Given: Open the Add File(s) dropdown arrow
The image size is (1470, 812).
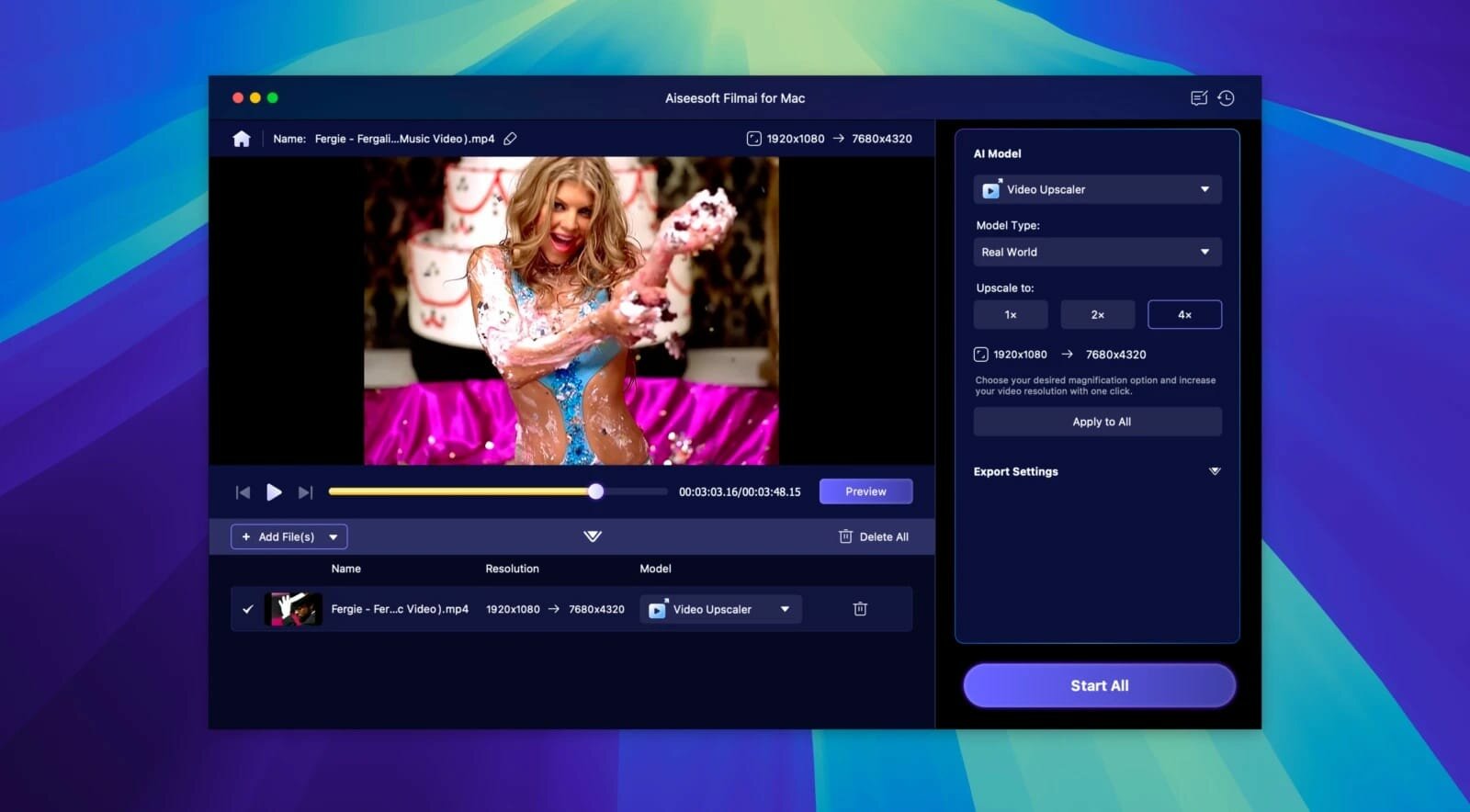Looking at the screenshot, I should pos(334,536).
